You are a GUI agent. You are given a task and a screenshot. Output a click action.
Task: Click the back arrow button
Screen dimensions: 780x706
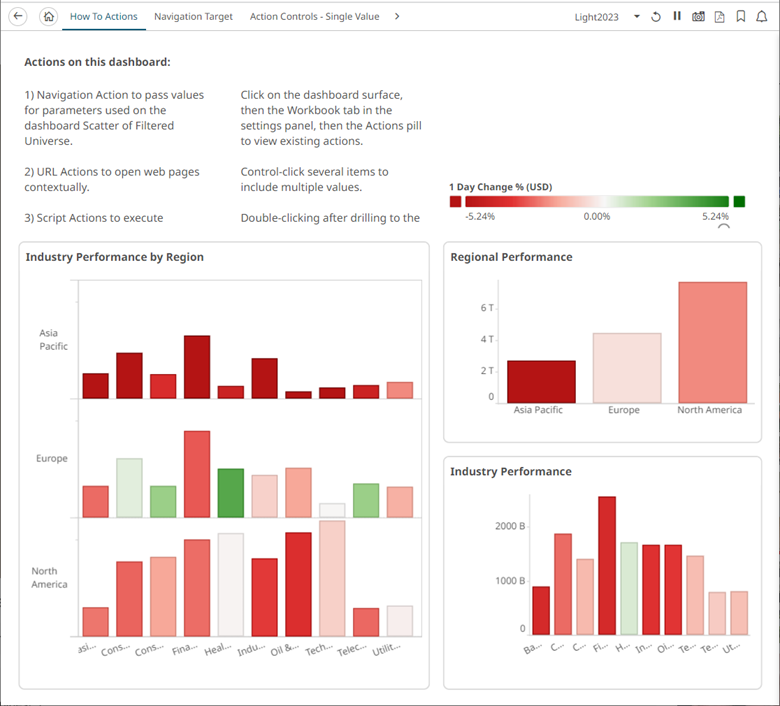[18, 16]
